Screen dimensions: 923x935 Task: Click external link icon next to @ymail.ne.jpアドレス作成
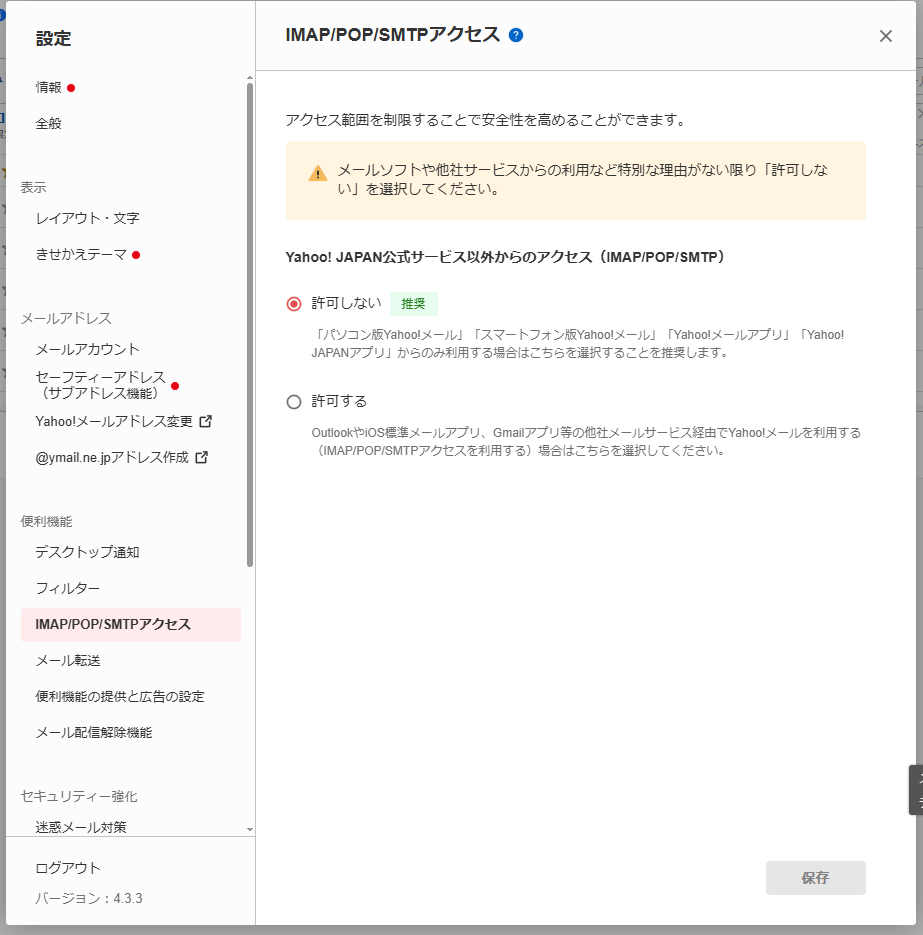pos(202,457)
